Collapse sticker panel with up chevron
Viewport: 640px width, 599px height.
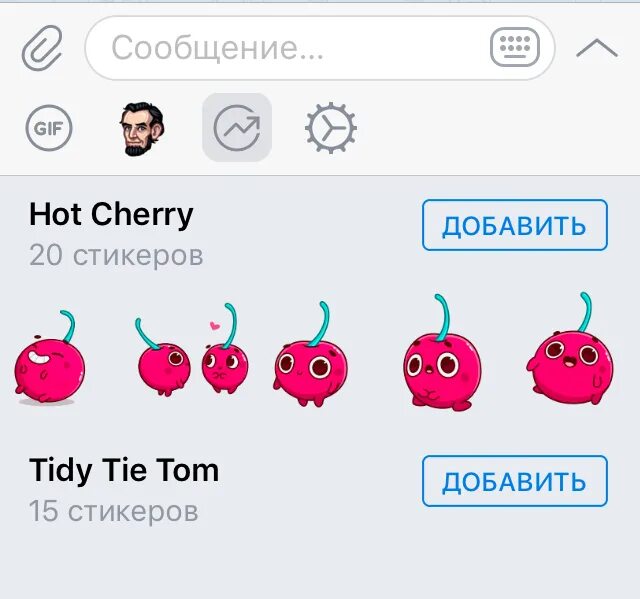point(597,48)
